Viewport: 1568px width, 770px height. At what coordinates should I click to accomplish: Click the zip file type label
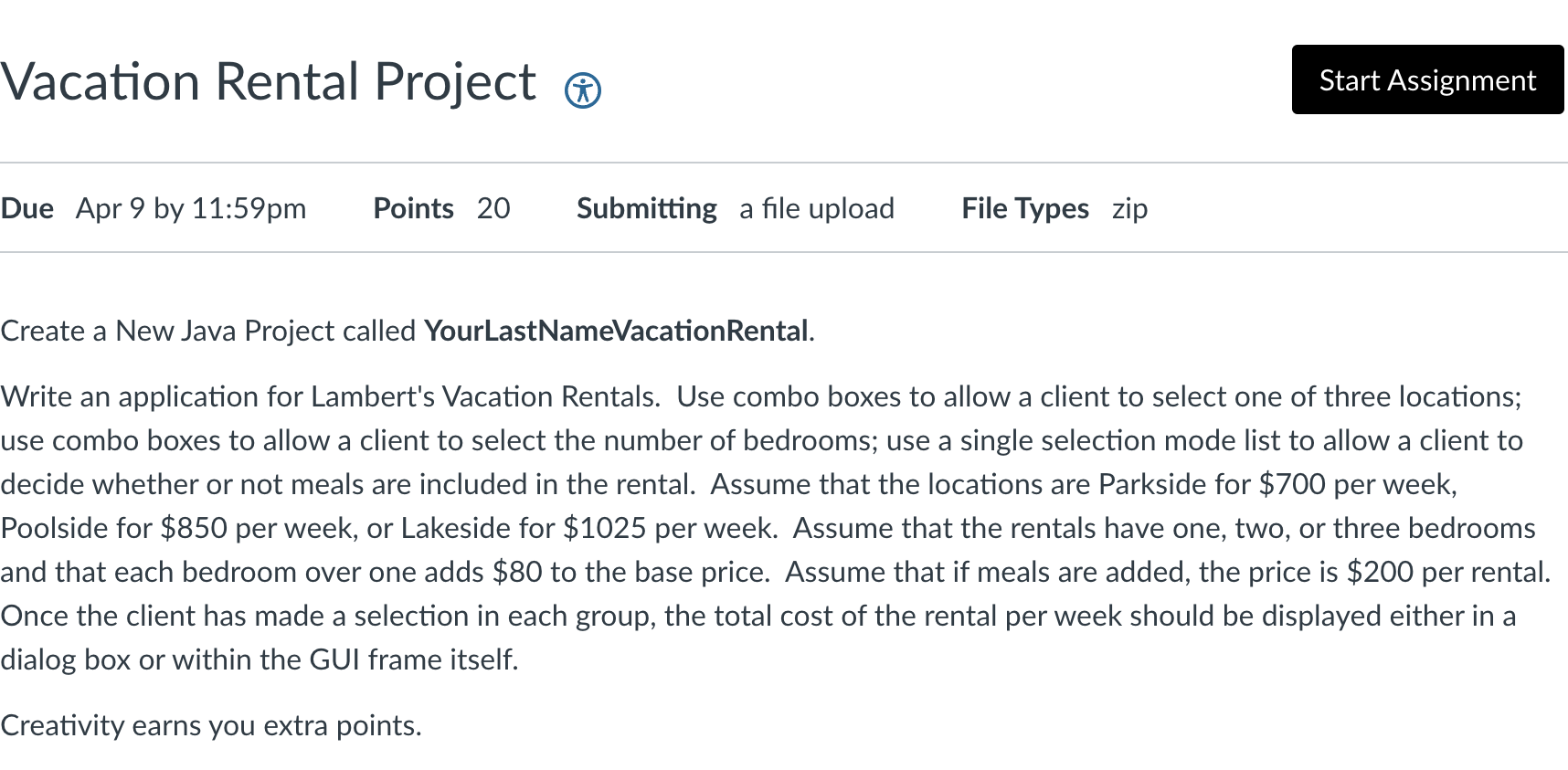coord(1130,208)
